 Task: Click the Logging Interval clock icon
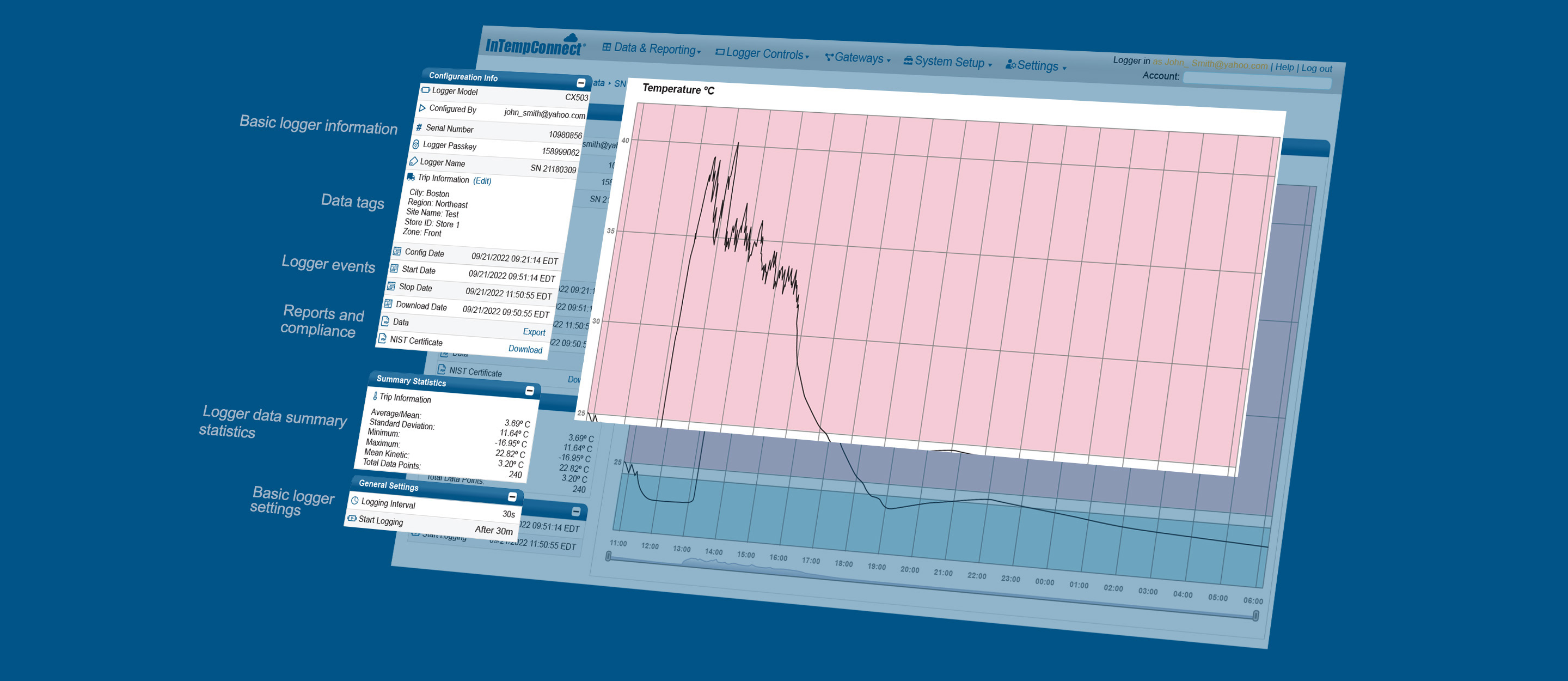[x=355, y=501]
